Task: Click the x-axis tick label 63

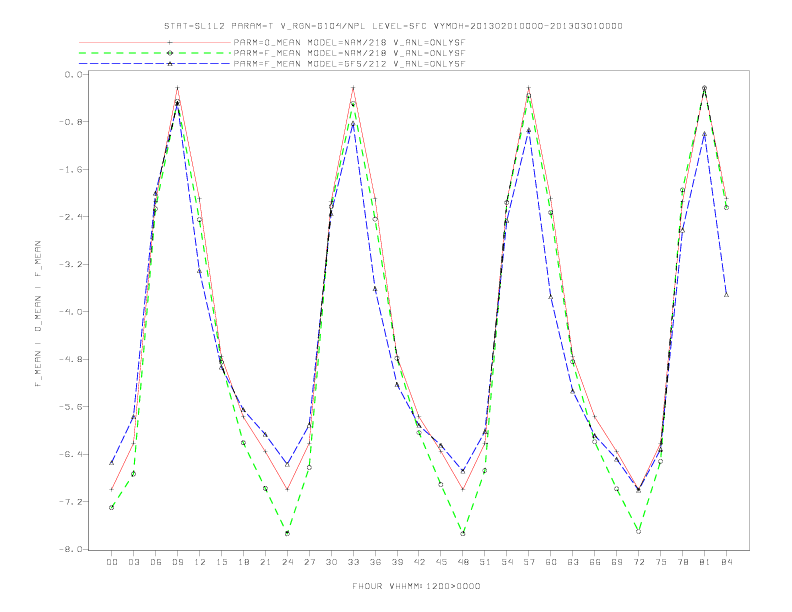Action: (573, 562)
